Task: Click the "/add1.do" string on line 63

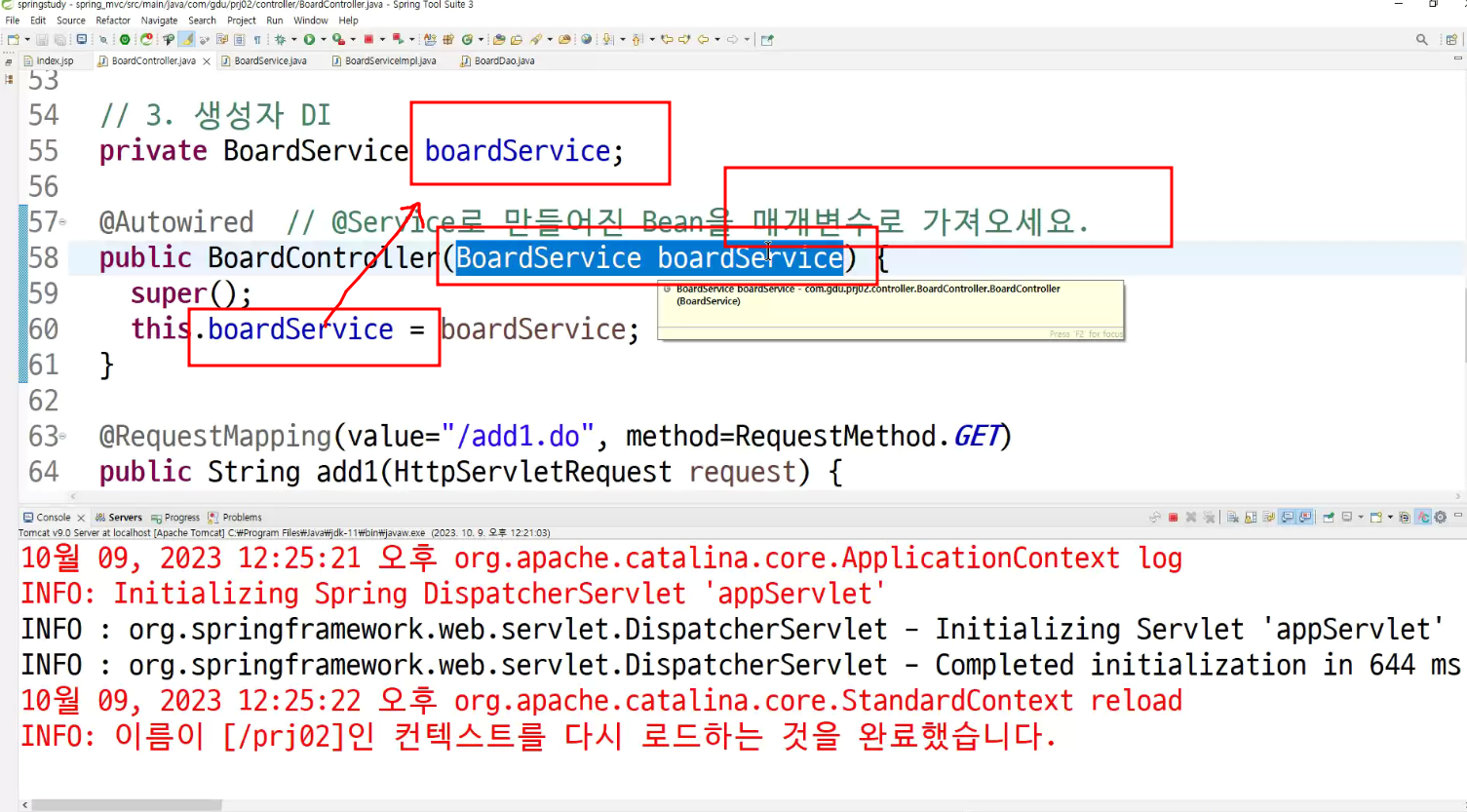Action: coord(518,436)
